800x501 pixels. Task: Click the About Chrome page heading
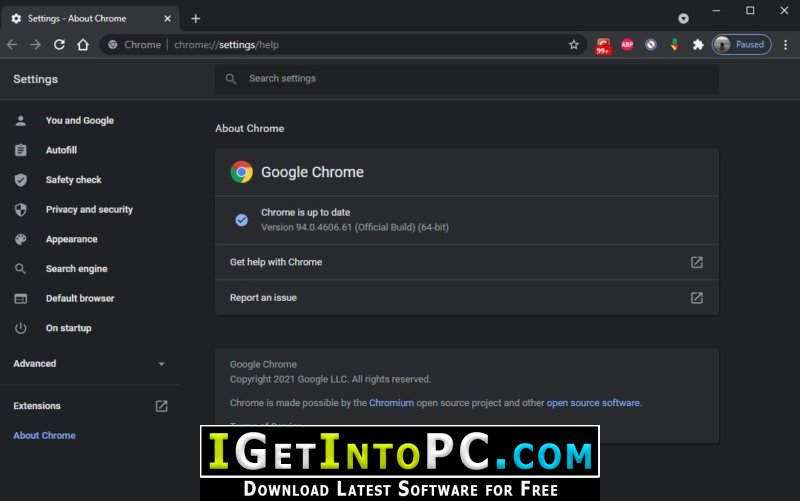coord(249,129)
